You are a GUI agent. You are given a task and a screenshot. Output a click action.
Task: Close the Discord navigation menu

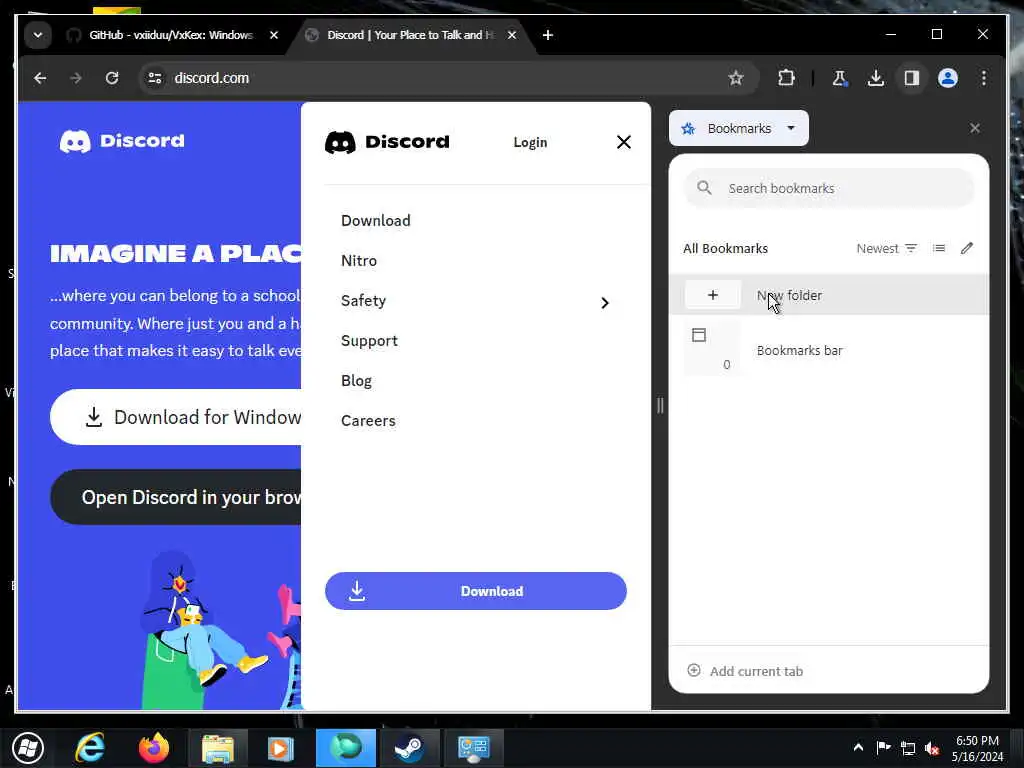point(624,142)
